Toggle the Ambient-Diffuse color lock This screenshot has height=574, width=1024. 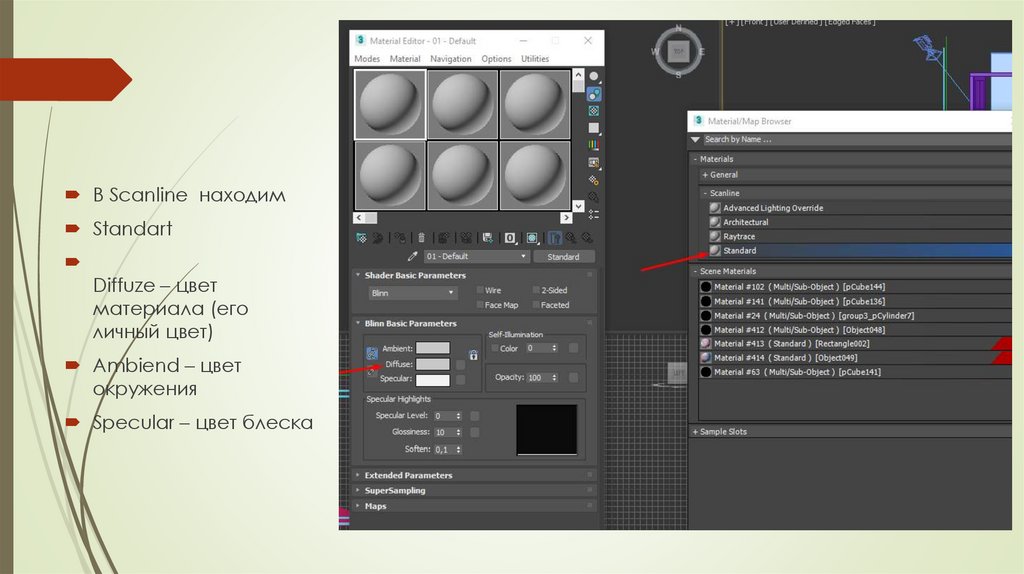pyautogui.click(x=372, y=353)
